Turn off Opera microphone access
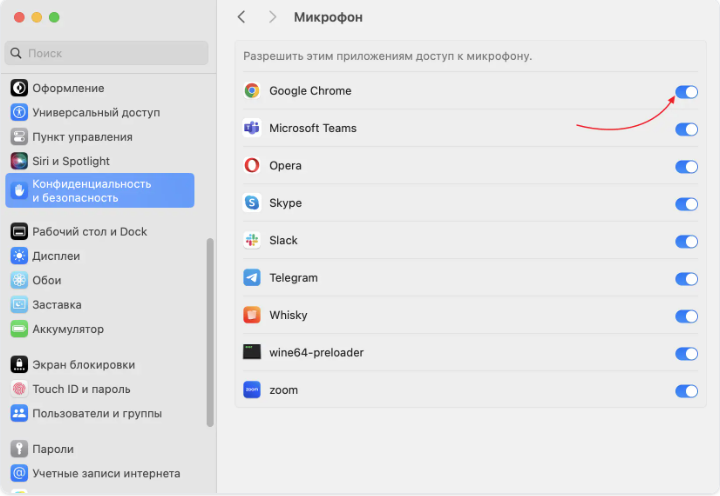The height and width of the screenshot is (496, 720). pos(686,167)
